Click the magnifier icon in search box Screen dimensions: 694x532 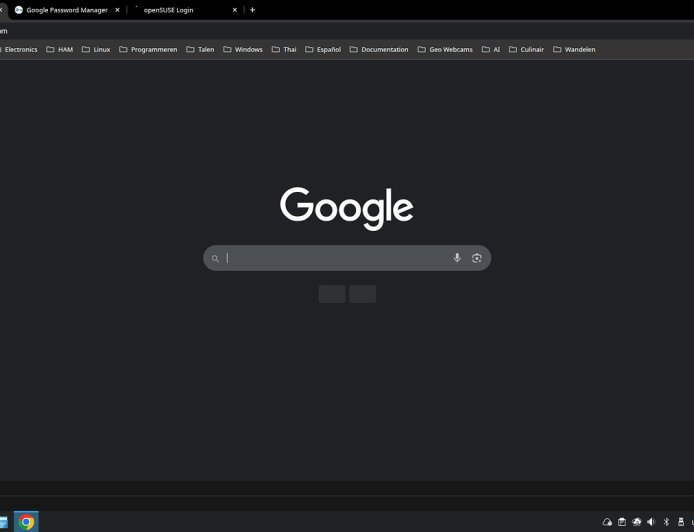point(214,258)
